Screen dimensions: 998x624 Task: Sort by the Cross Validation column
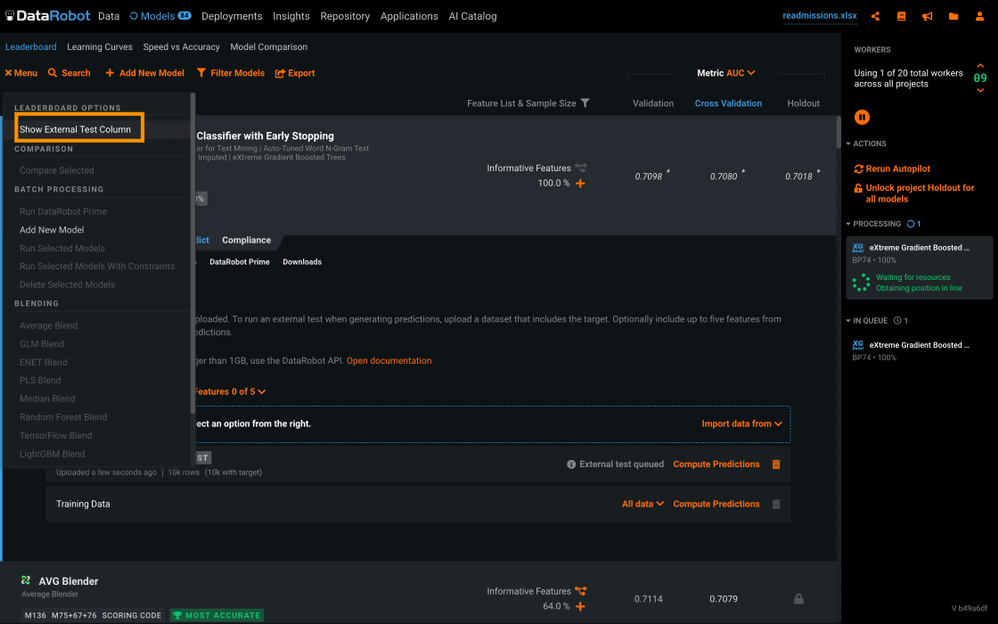728,103
